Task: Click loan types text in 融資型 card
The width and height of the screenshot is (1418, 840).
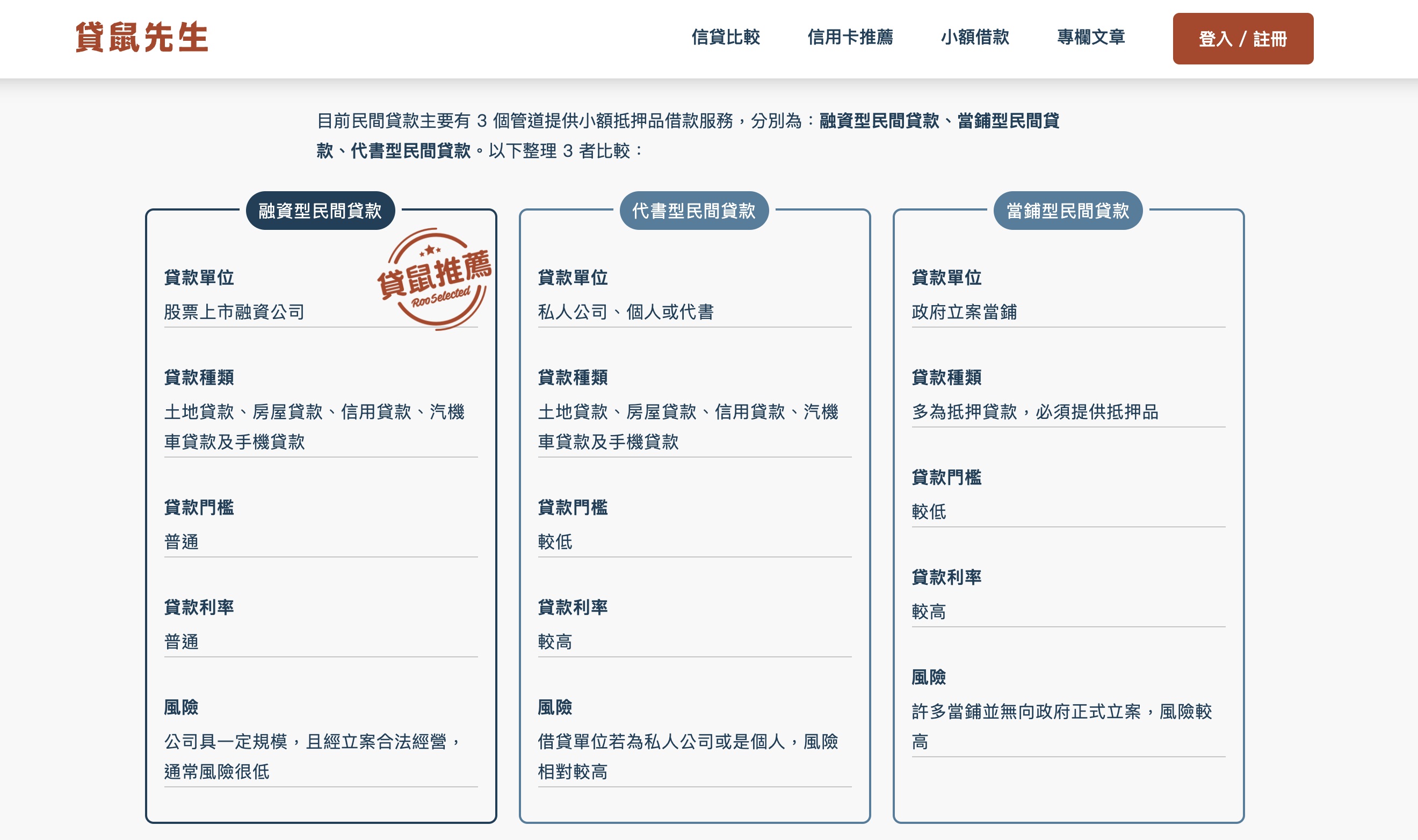Action: (x=314, y=427)
